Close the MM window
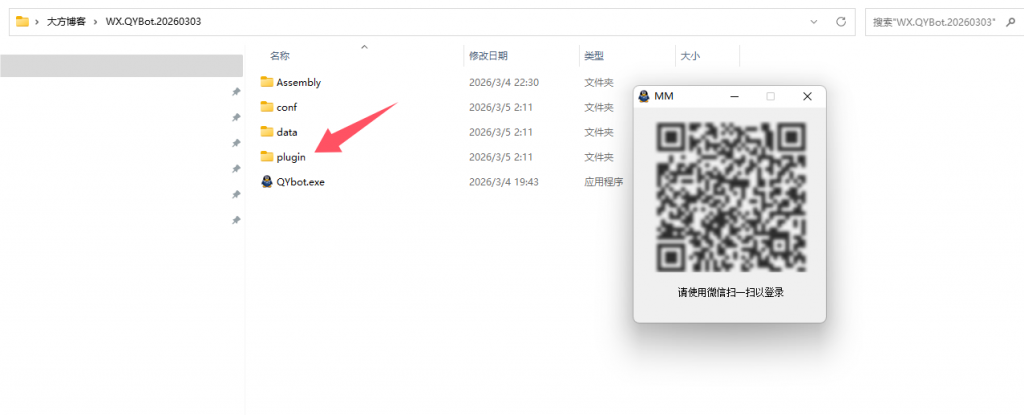Image resolution: width=1024 pixels, height=415 pixels. coord(807,96)
